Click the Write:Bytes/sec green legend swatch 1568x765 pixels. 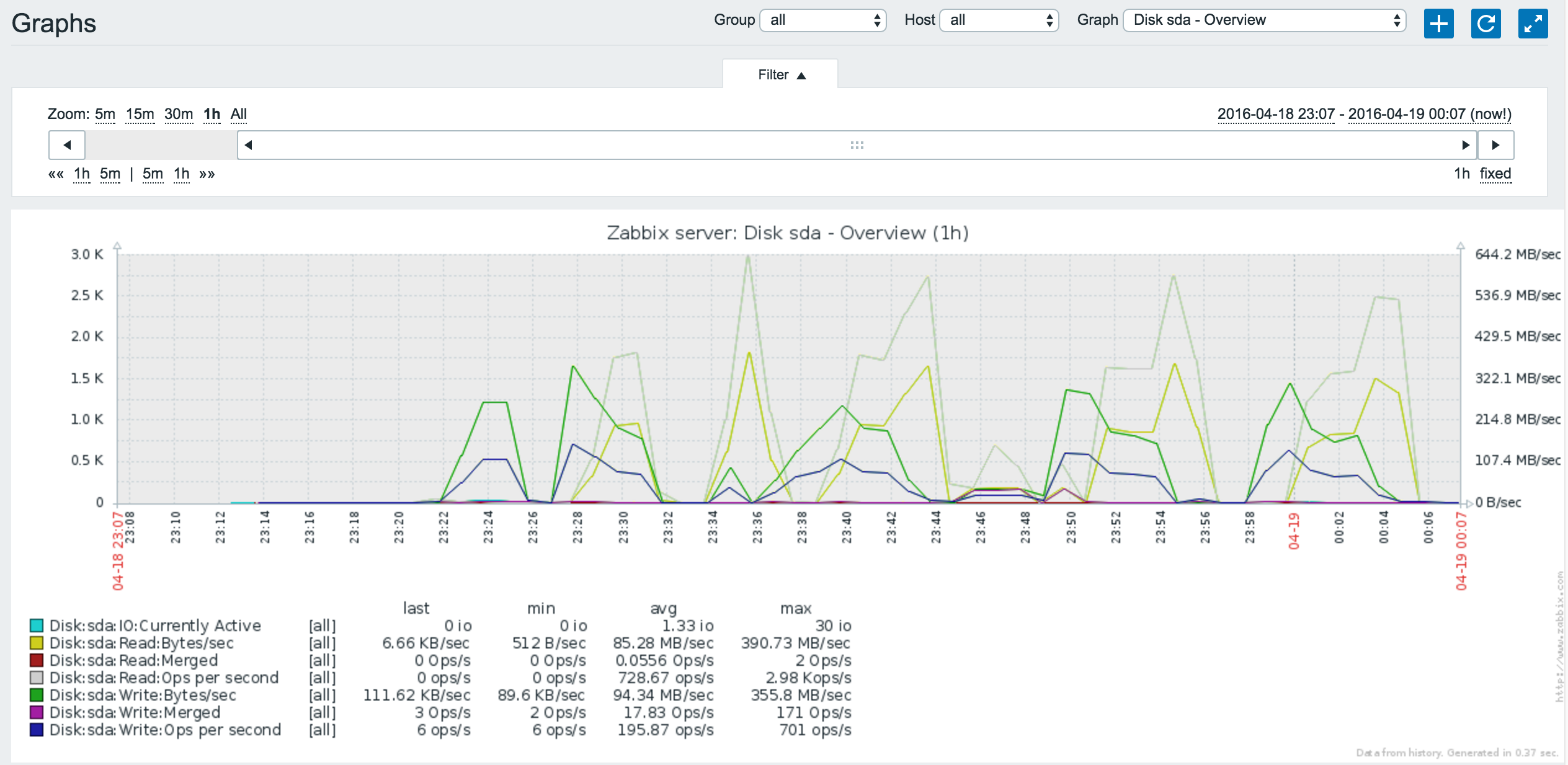pyautogui.click(x=37, y=695)
